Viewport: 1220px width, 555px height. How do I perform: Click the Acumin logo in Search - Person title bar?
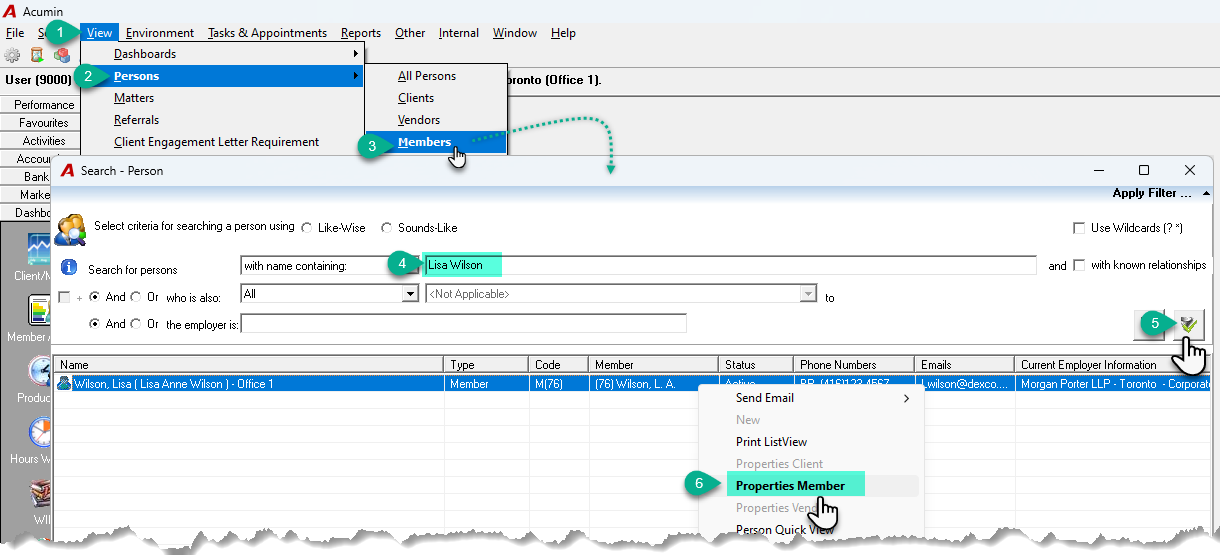click(68, 170)
